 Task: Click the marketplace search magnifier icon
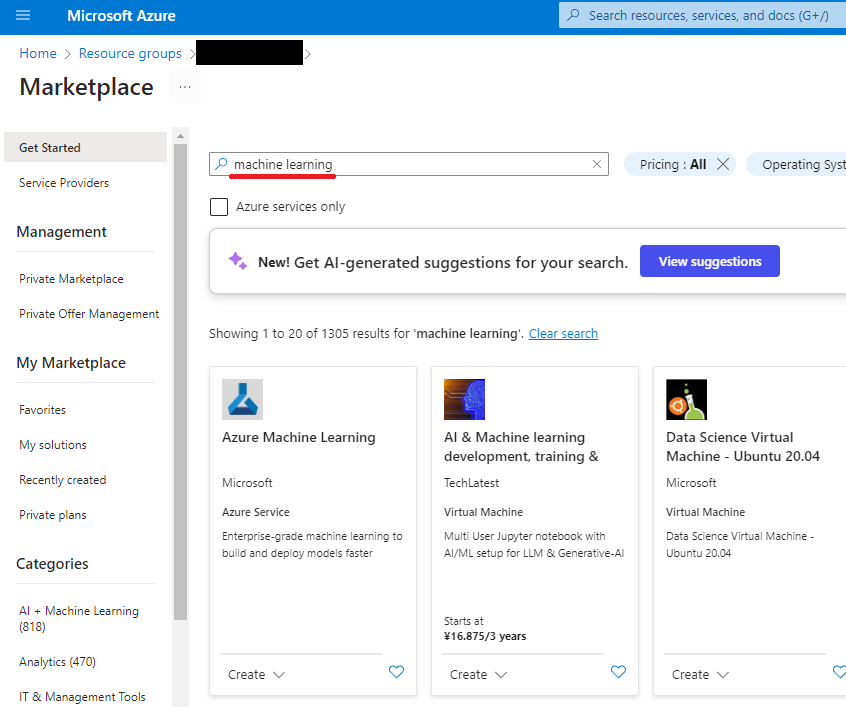coord(221,164)
